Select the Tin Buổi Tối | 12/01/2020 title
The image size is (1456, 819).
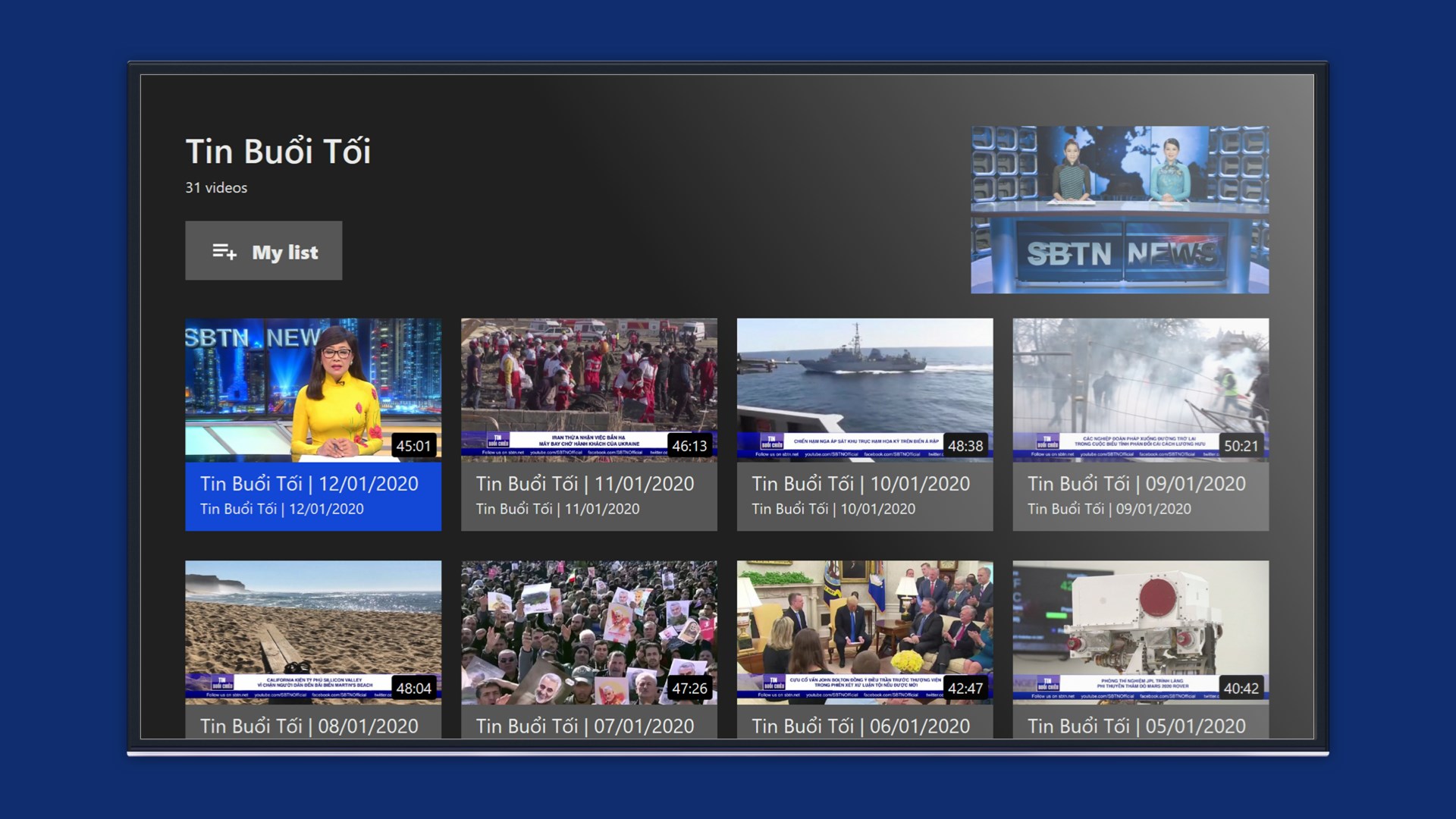point(309,484)
